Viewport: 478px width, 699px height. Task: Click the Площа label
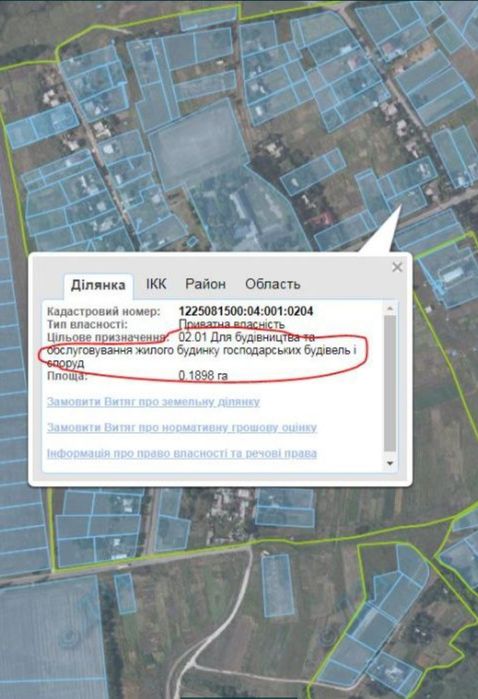[x=67, y=376]
